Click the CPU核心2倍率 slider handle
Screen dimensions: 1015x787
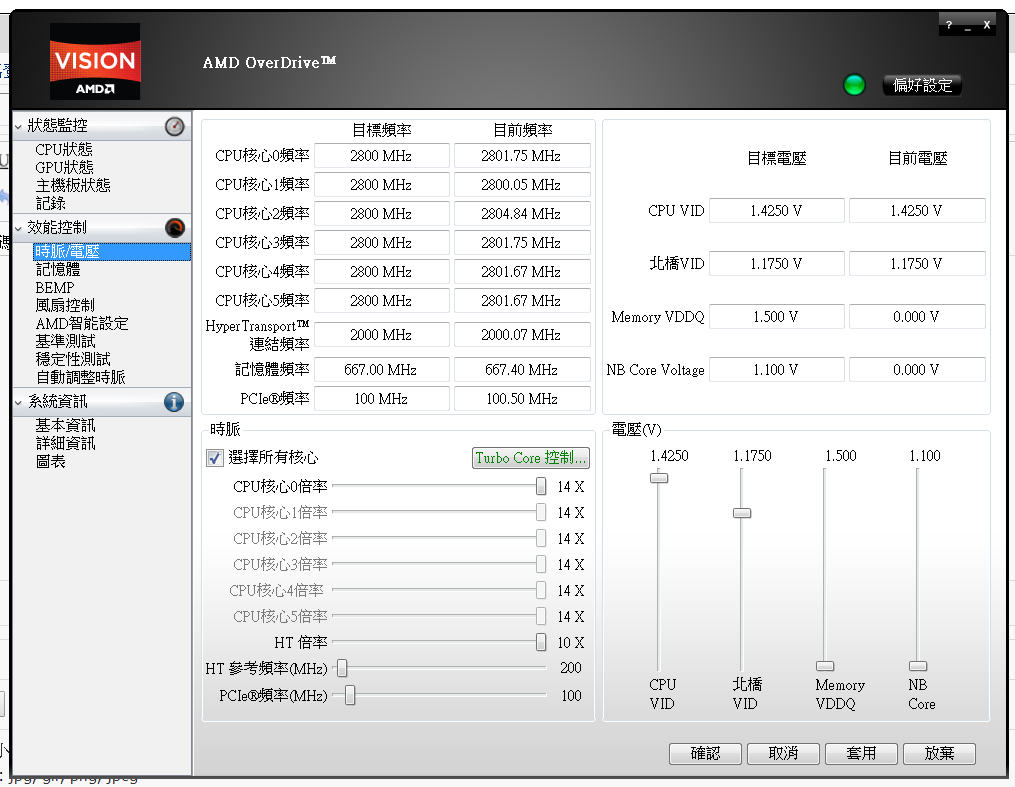click(541, 538)
